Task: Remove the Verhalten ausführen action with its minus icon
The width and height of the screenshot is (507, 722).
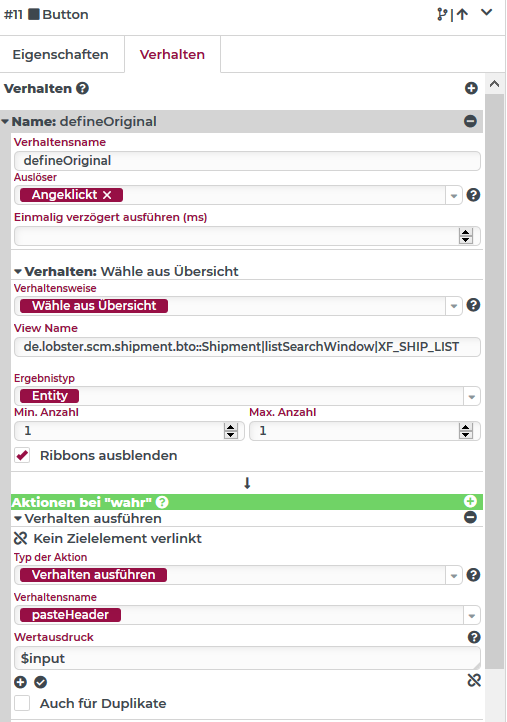Action: pyautogui.click(x=470, y=518)
